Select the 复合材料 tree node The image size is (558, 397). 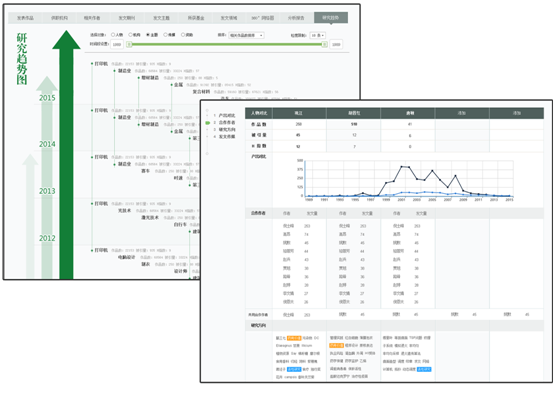pos(201,92)
